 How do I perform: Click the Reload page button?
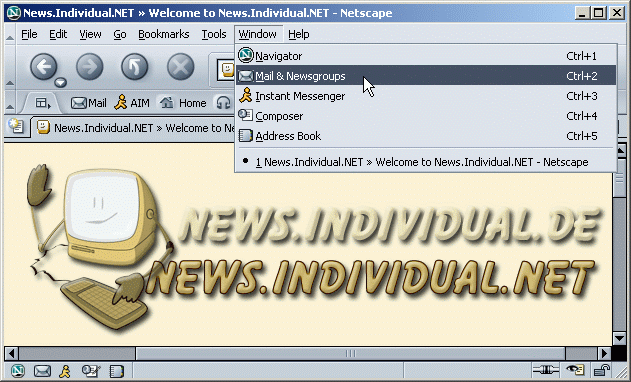point(135,66)
